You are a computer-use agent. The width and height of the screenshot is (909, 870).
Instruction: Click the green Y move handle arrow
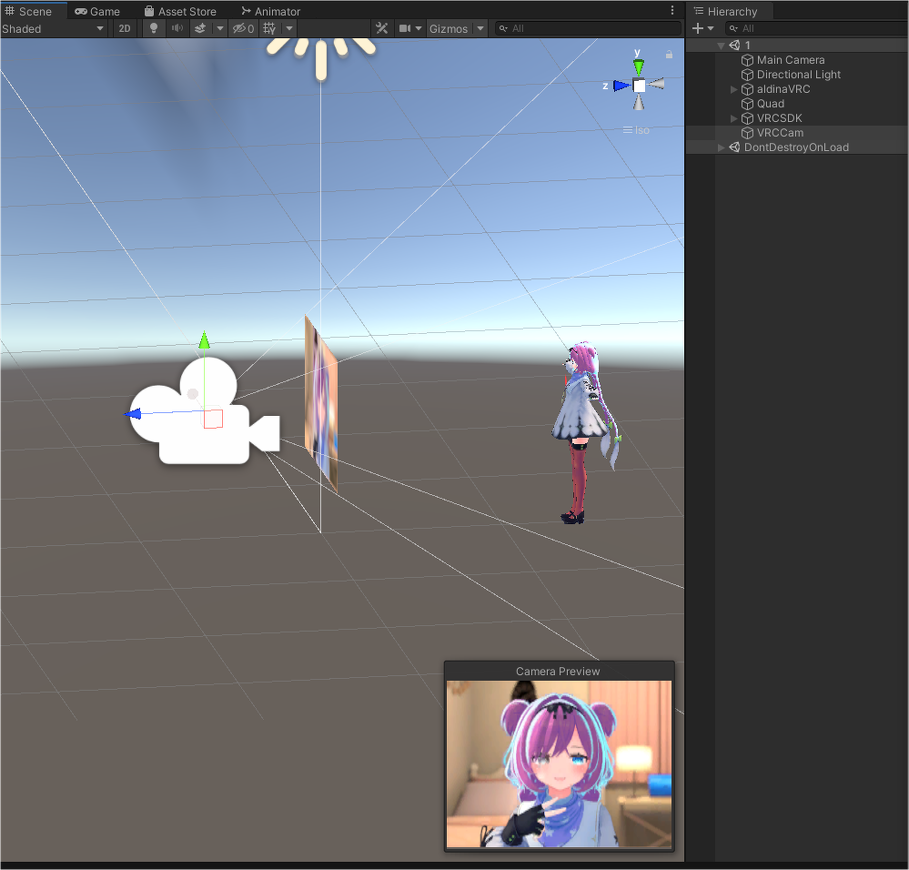point(204,340)
